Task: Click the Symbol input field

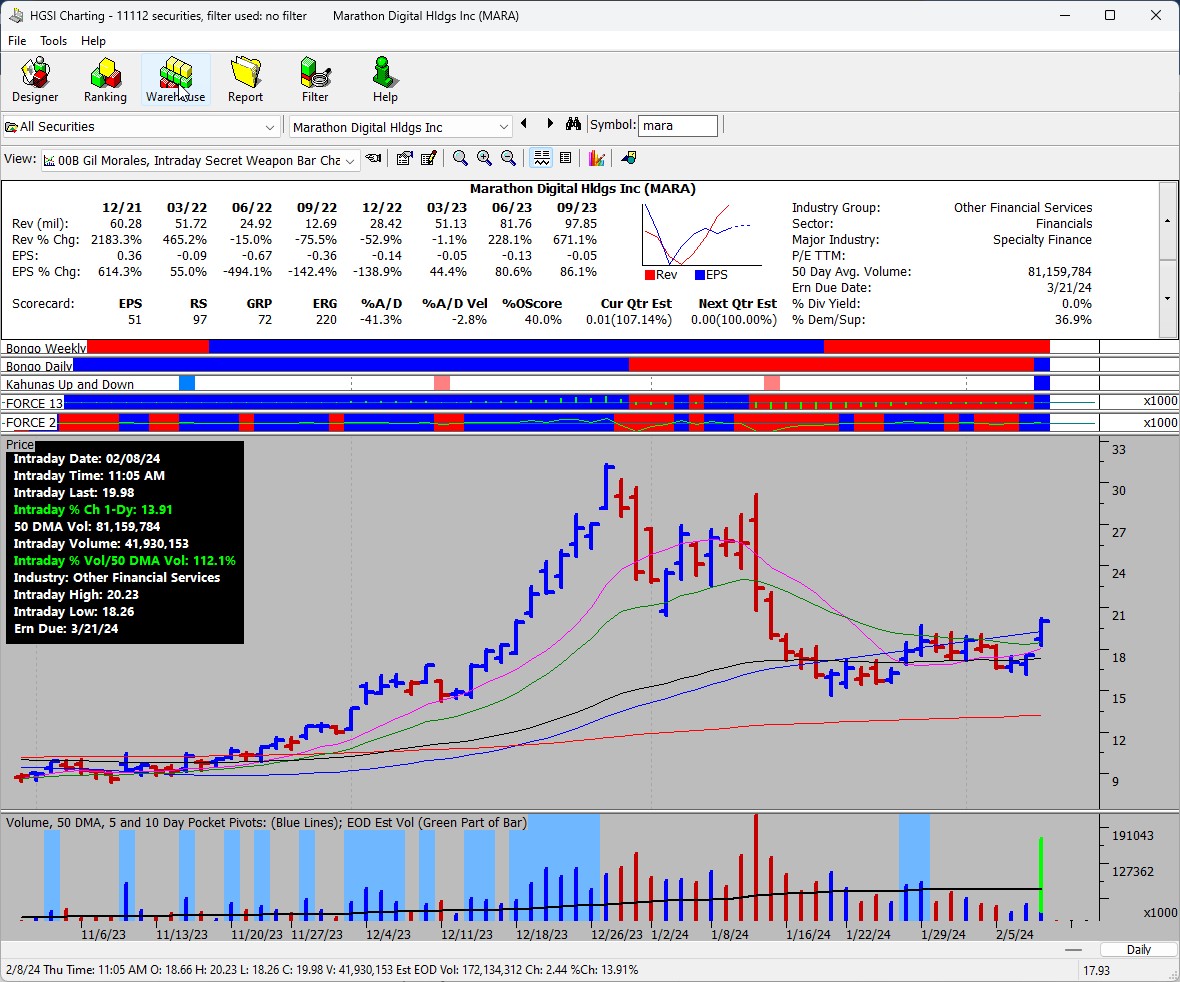Action: (x=677, y=126)
